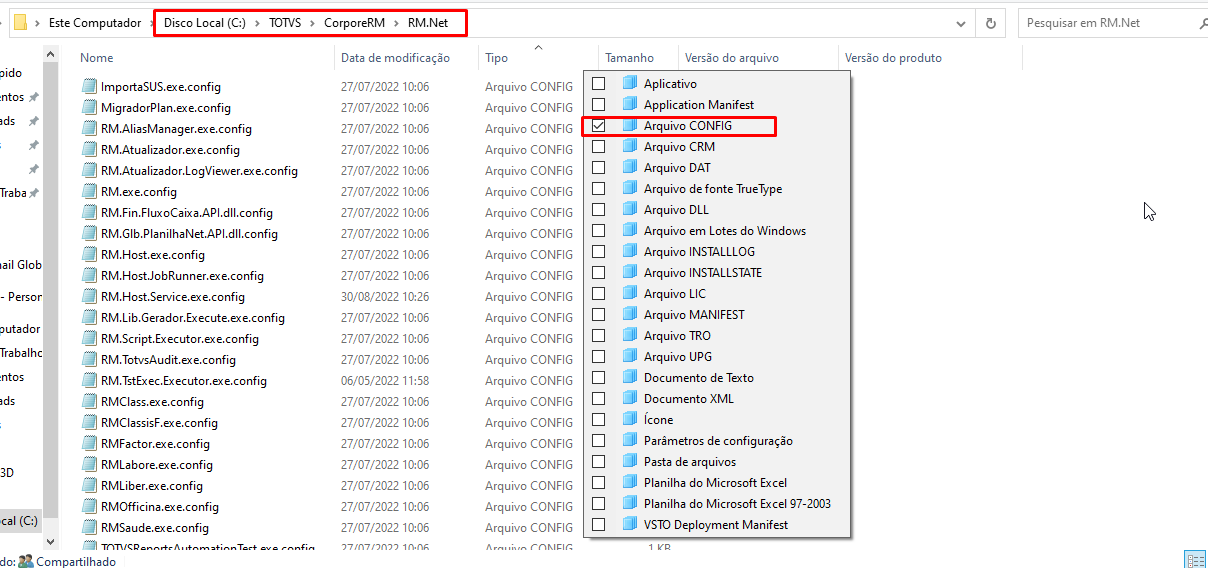The width and height of the screenshot is (1208, 568).
Task: Click the RMLabore.exe.config file icon
Action: pyautogui.click(x=89, y=465)
